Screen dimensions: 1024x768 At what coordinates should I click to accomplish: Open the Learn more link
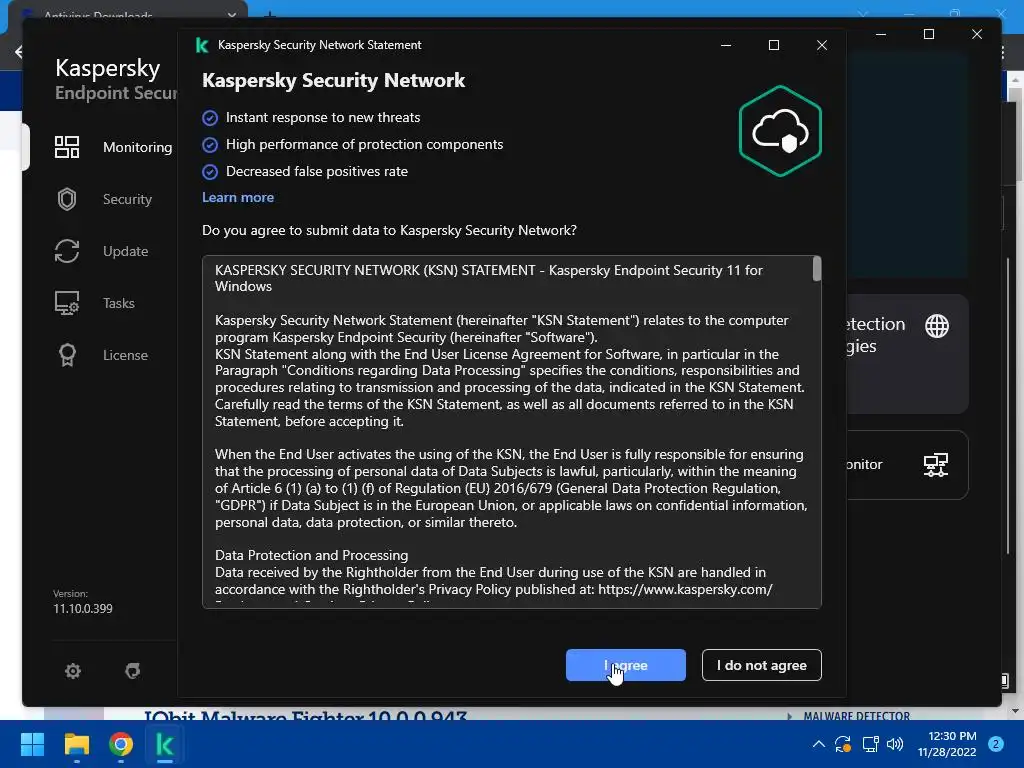point(238,197)
